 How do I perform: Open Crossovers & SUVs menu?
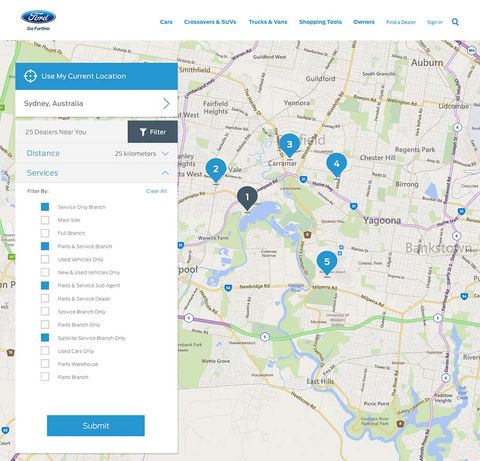pyautogui.click(x=210, y=22)
